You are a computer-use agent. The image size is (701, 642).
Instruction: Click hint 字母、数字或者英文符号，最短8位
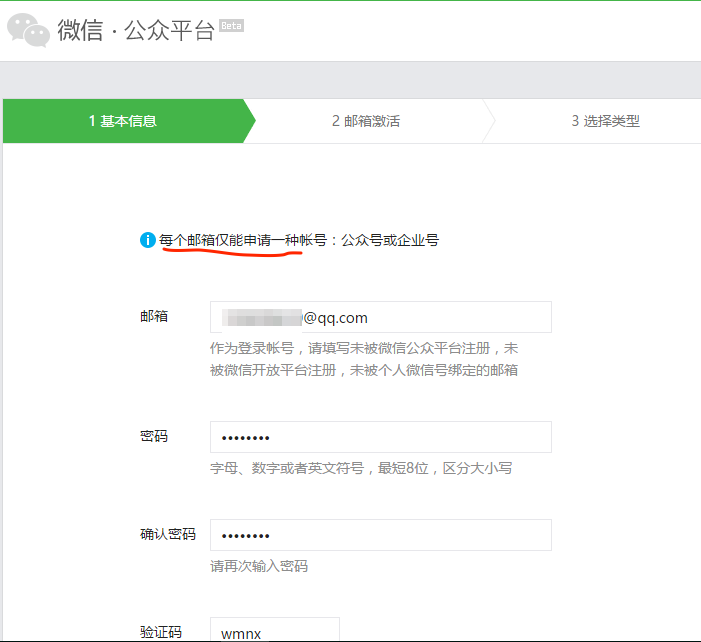coord(319,468)
